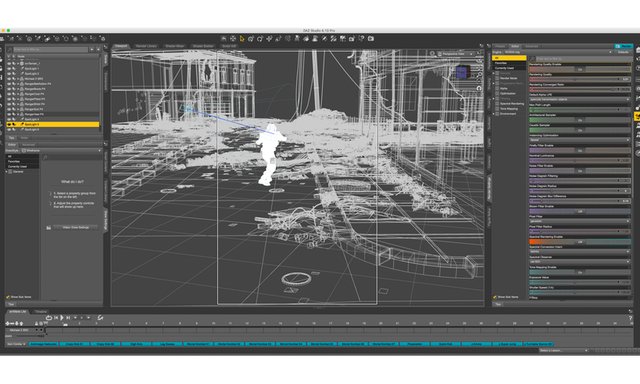Click the Scene pane filter text field
This screenshot has height=384, width=640.
[x=51, y=49]
